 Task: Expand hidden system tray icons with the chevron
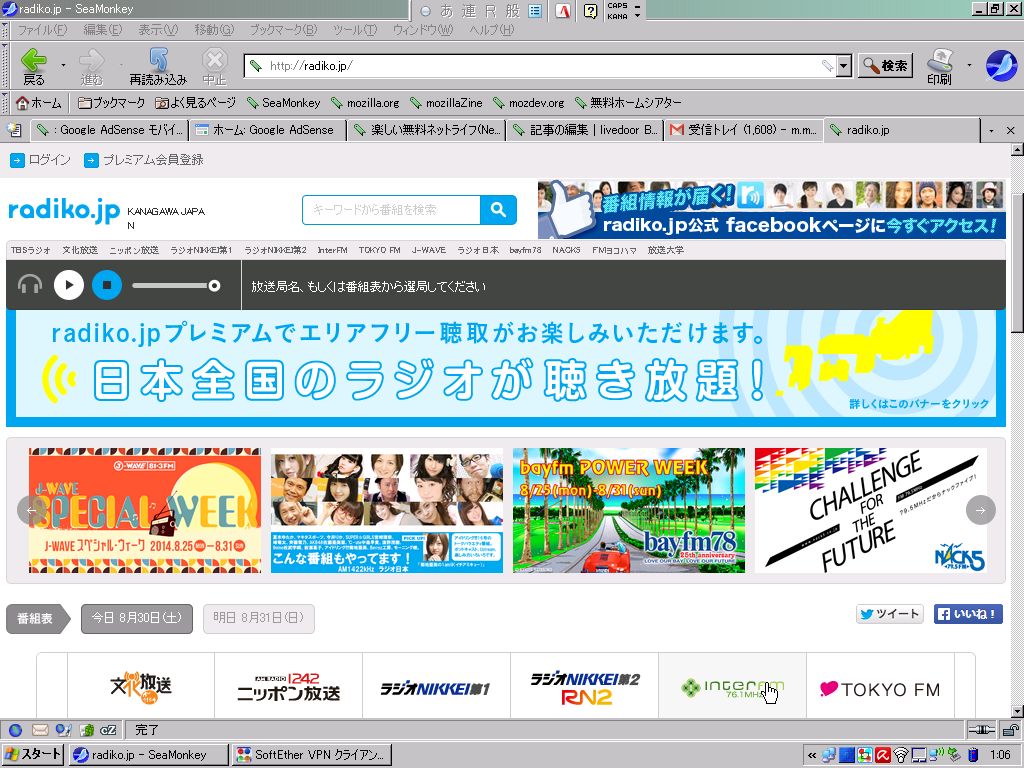pyautogui.click(x=812, y=755)
